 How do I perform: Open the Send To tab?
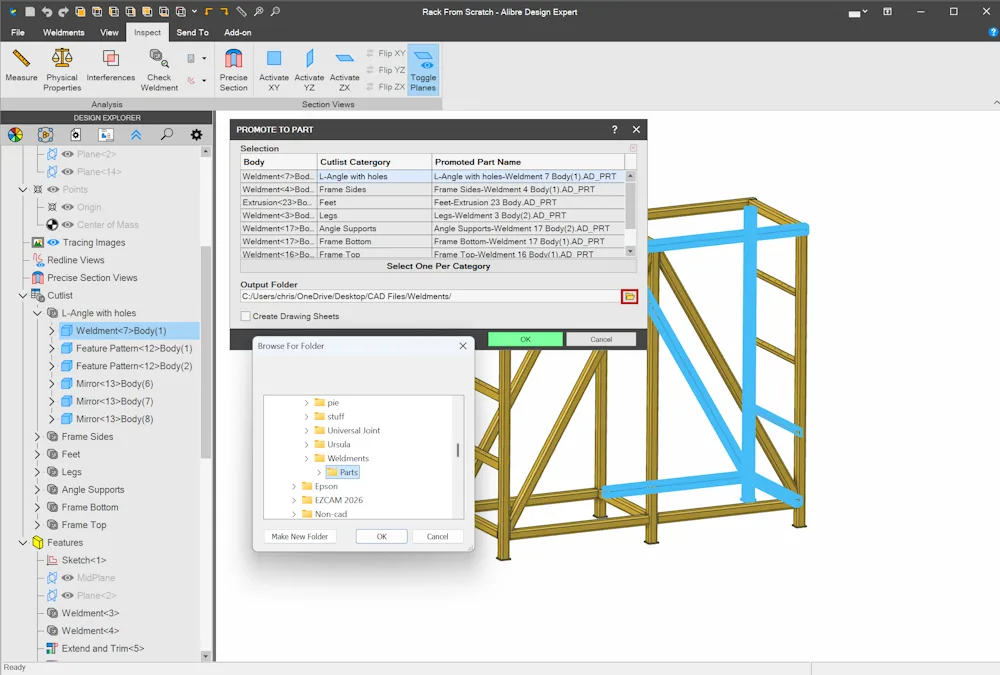click(192, 33)
